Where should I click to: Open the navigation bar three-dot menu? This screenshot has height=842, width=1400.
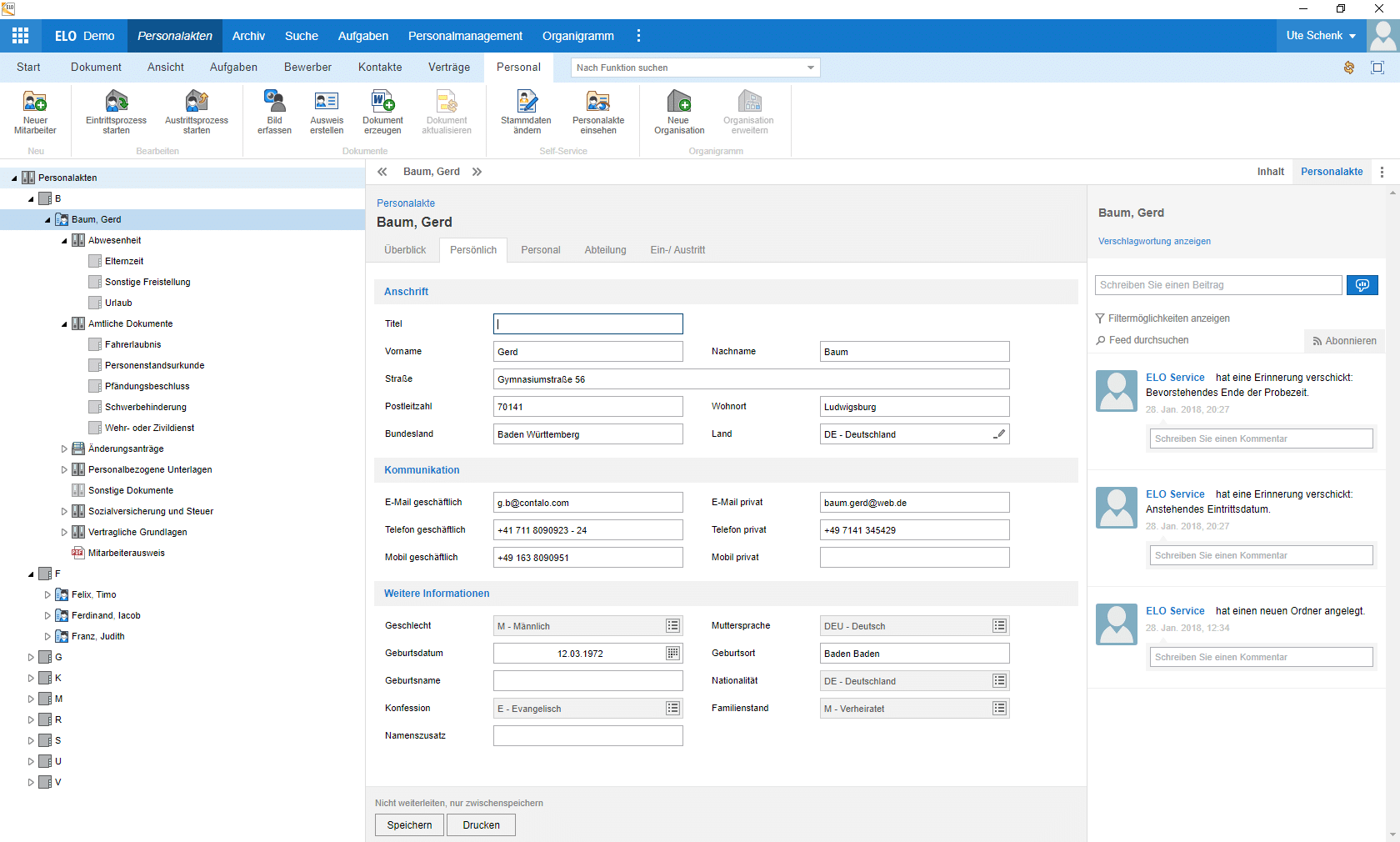(639, 36)
